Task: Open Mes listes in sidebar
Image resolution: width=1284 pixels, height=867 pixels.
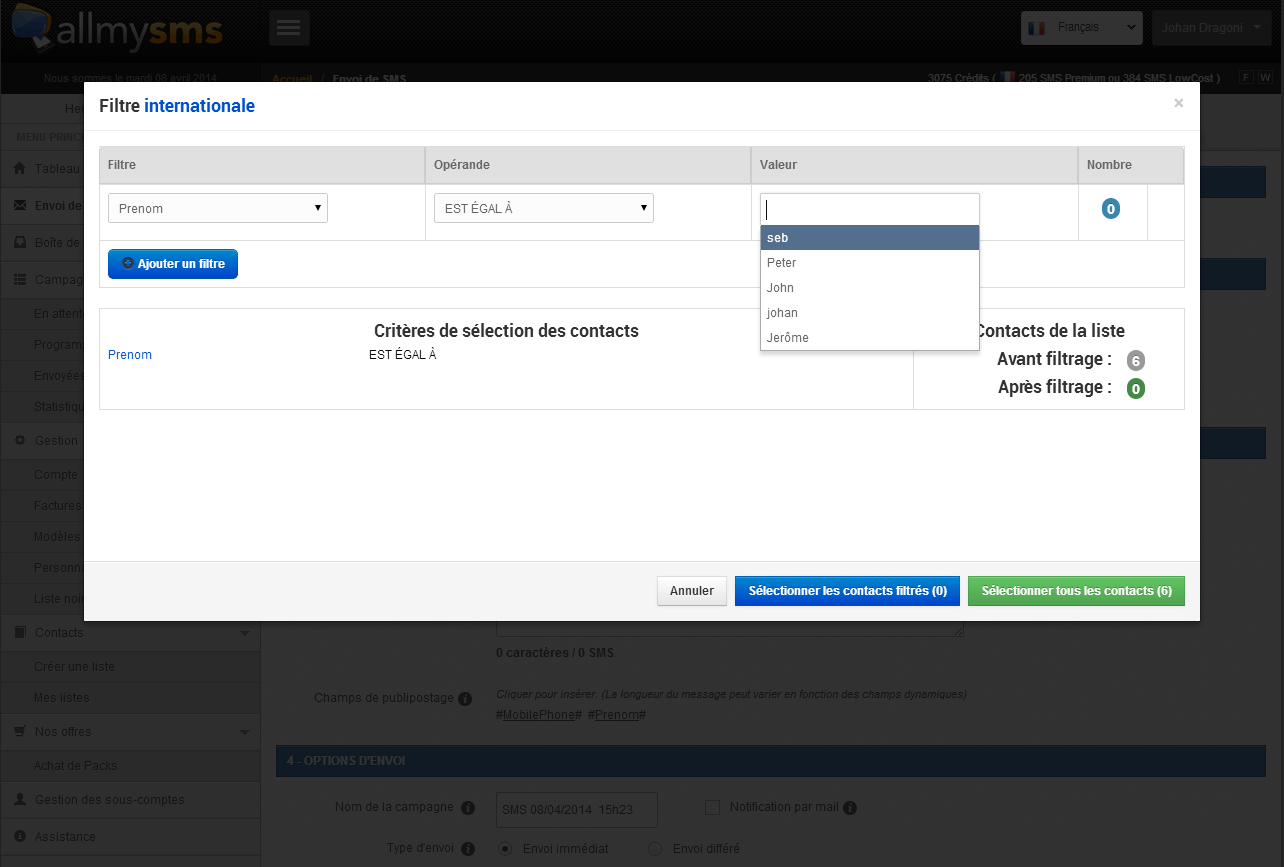Action: (61, 698)
